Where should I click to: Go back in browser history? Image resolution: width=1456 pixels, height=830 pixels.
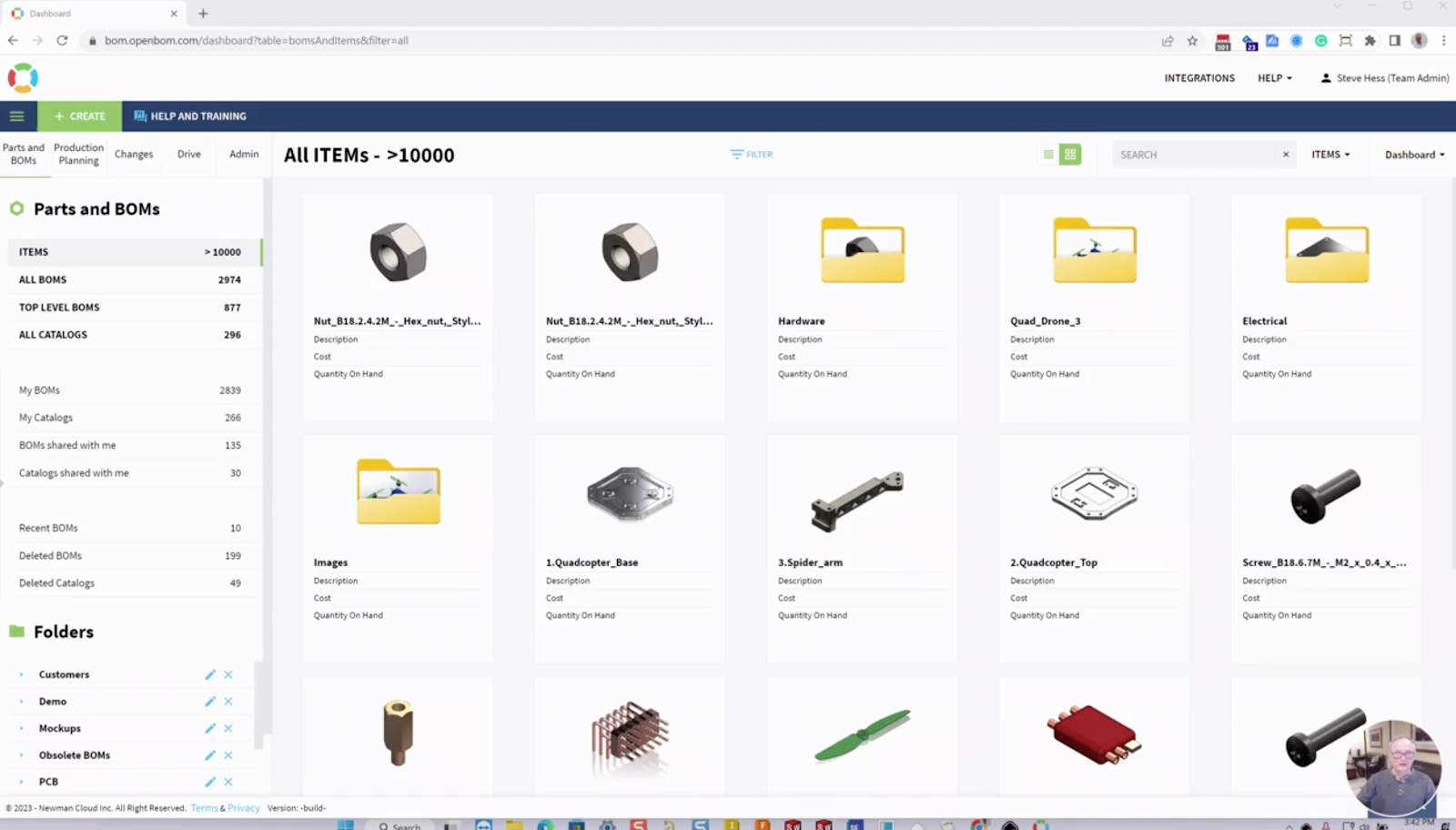pos(13,40)
